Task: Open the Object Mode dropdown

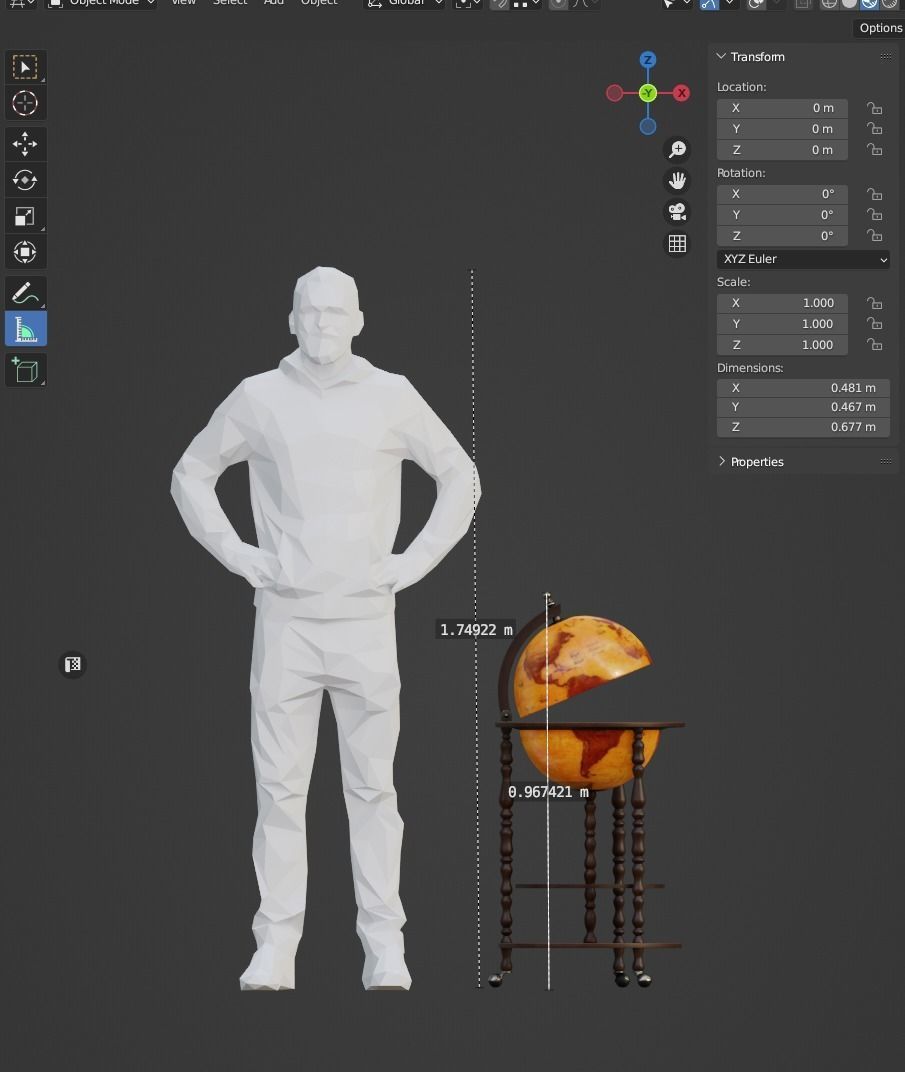Action: click(102, 3)
